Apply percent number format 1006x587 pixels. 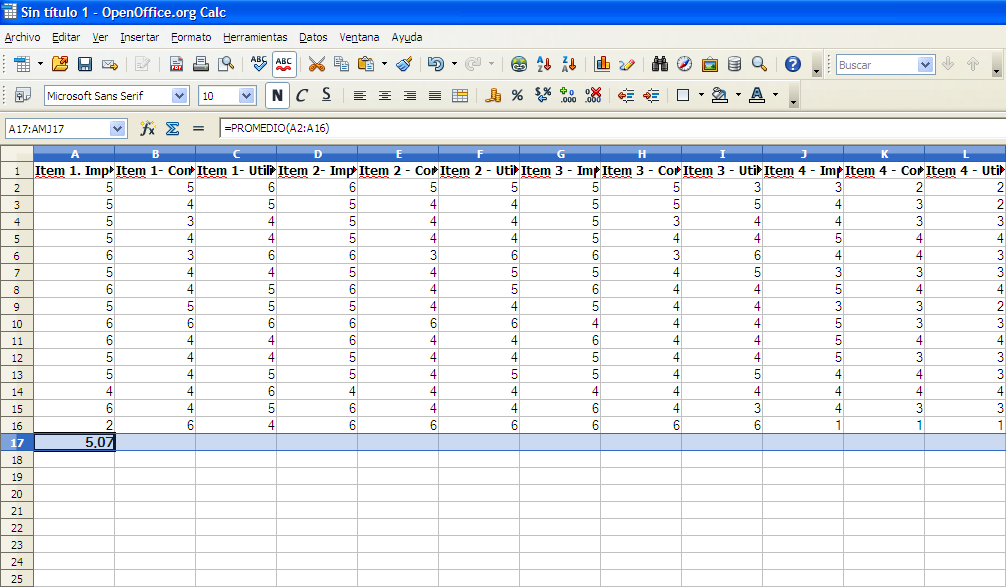click(517, 96)
